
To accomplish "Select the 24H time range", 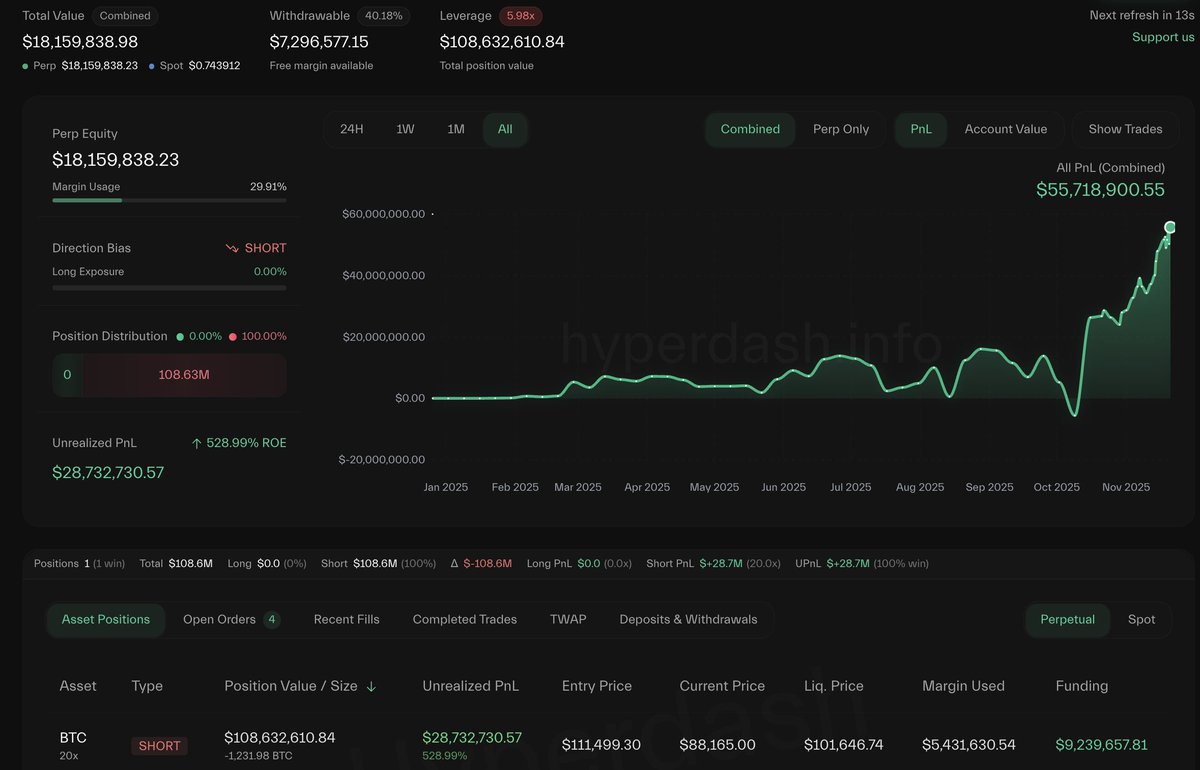I will tap(351, 129).
